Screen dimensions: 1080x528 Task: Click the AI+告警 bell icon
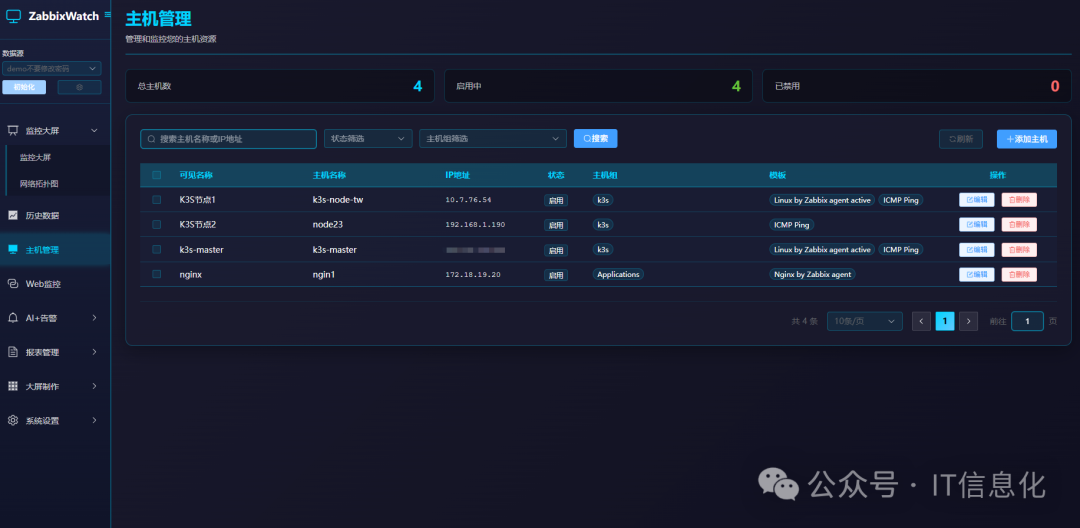point(13,318)
